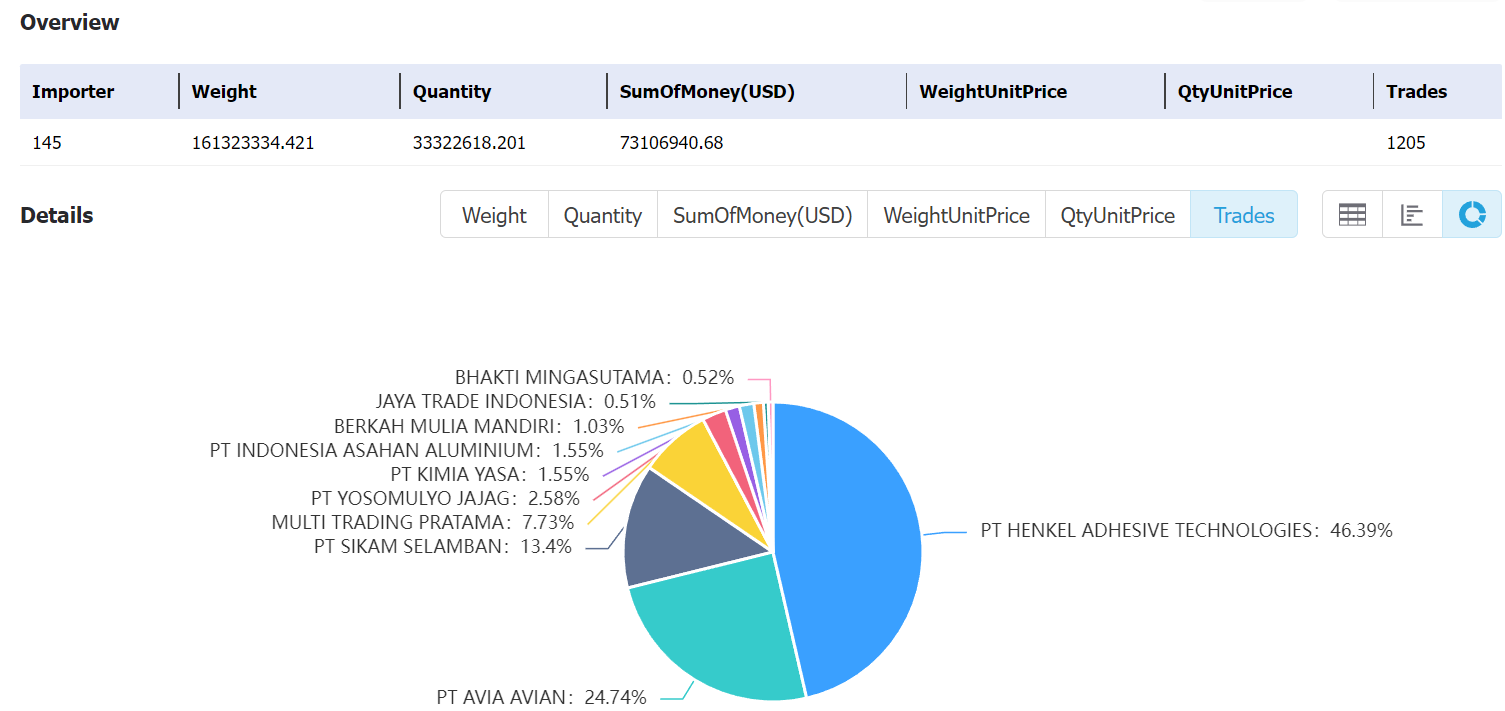Click the trades value 1205
This screenshot has height=711, width=1505.
(x=1406, y=143)
